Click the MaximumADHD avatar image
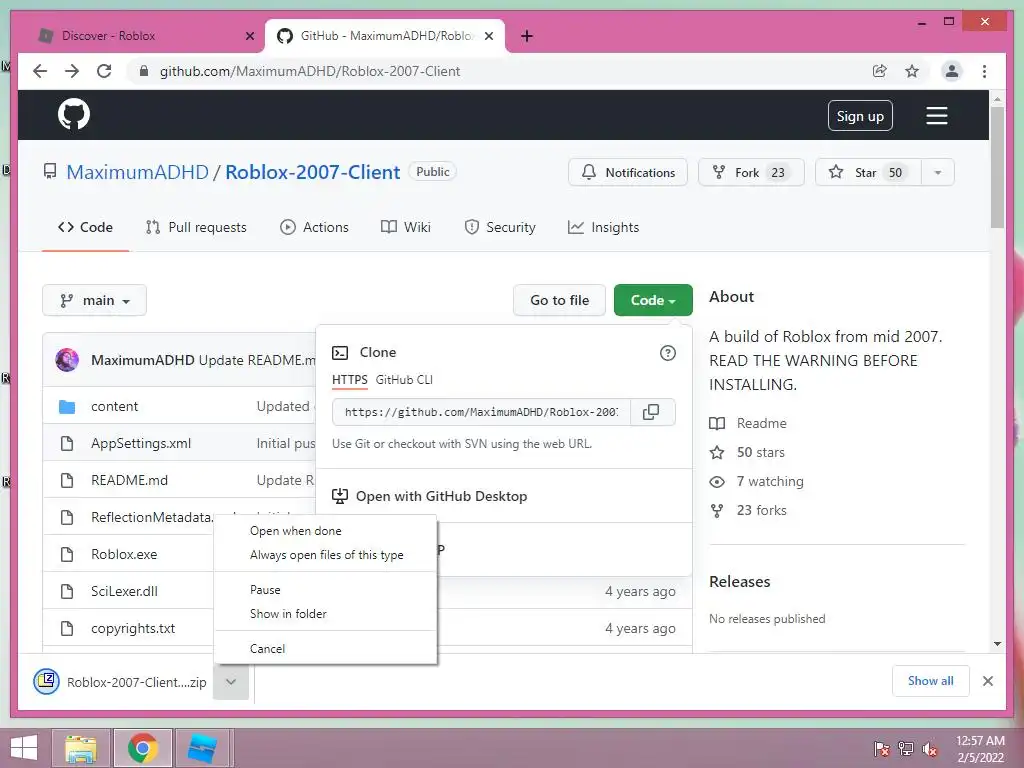Screen dimensions: 1024x768 [x=67, y=360]
